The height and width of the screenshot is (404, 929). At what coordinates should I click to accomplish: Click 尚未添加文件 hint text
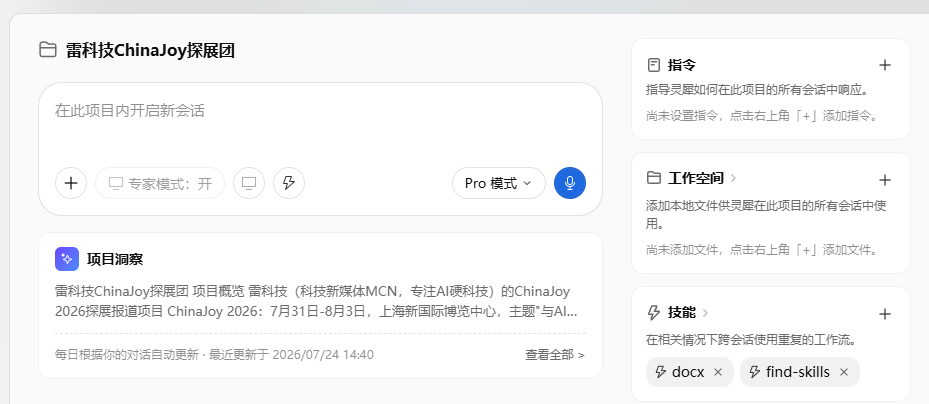762,250
